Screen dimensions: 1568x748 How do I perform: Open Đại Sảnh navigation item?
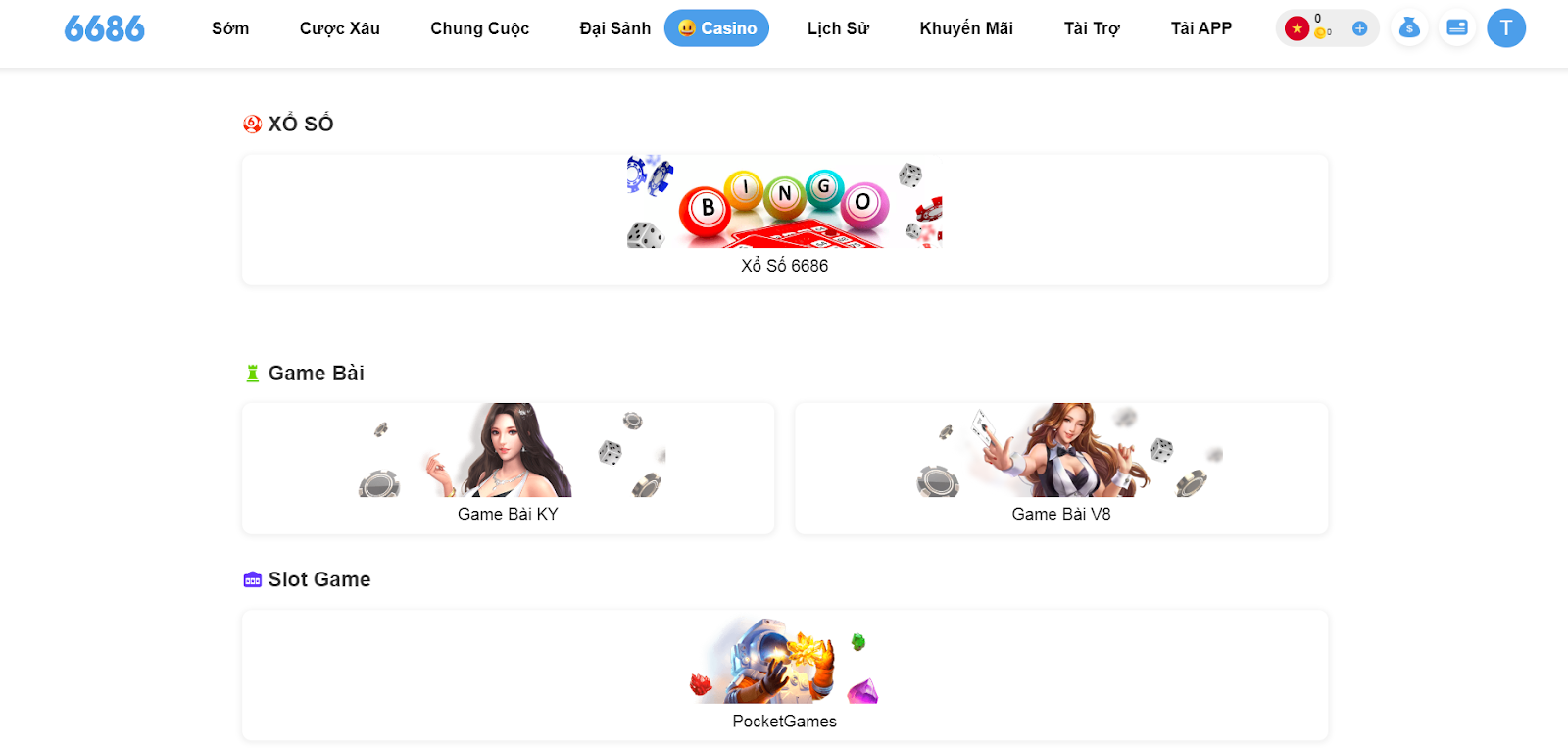615,28
